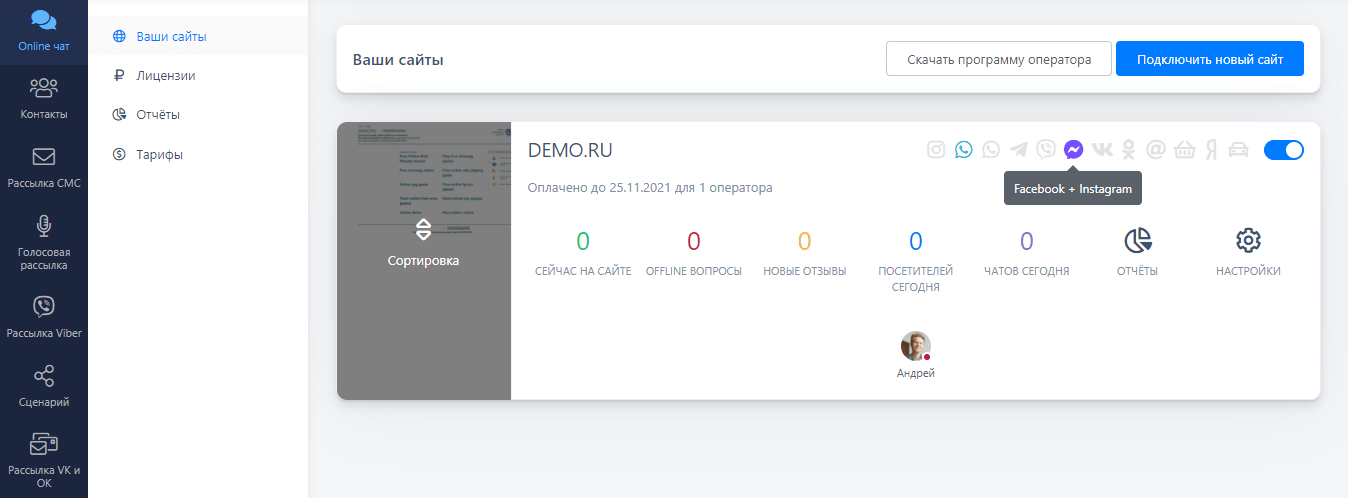
Task: Click the shopping basket channel icon
Action: click(x=1184, y=150)
